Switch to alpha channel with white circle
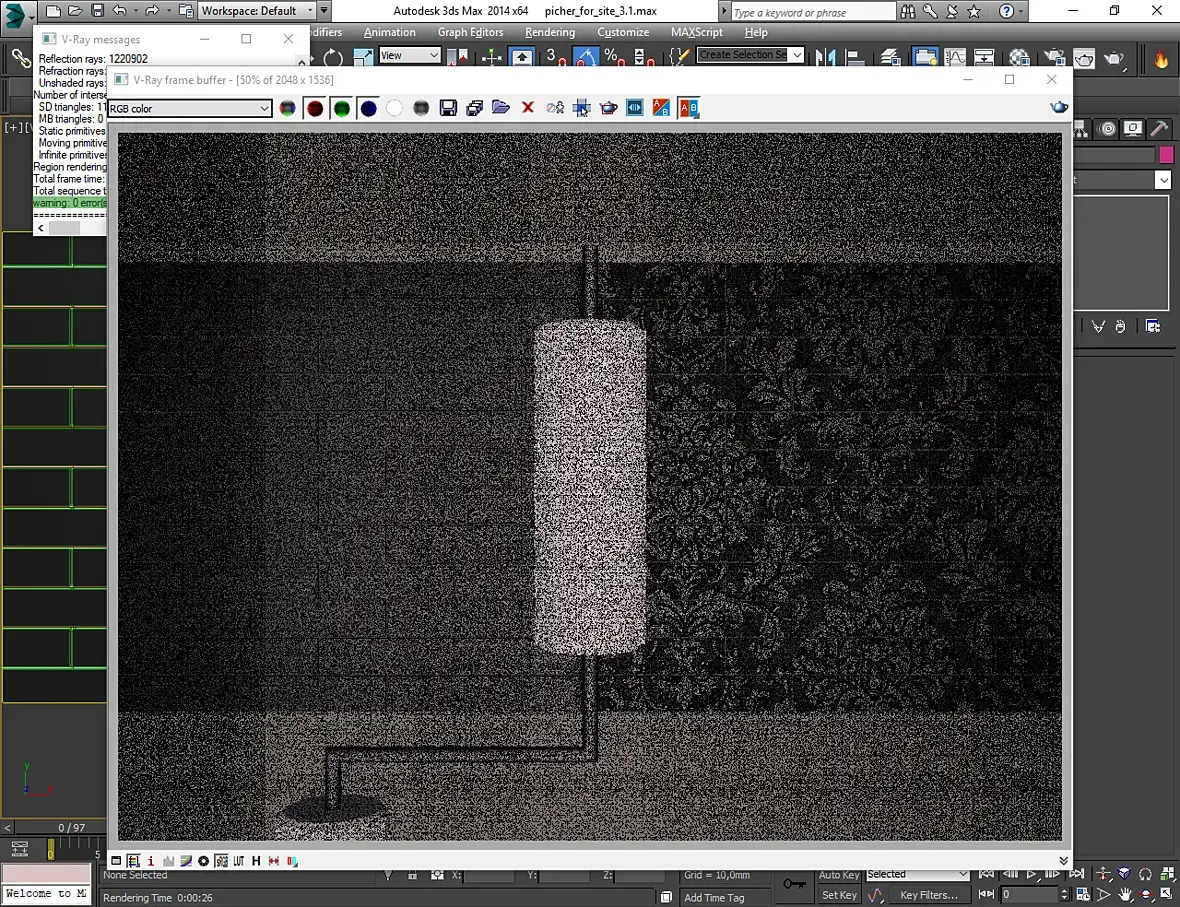Image resolution: width=1180 pixels, height=907 pixels. coord(394,108)
